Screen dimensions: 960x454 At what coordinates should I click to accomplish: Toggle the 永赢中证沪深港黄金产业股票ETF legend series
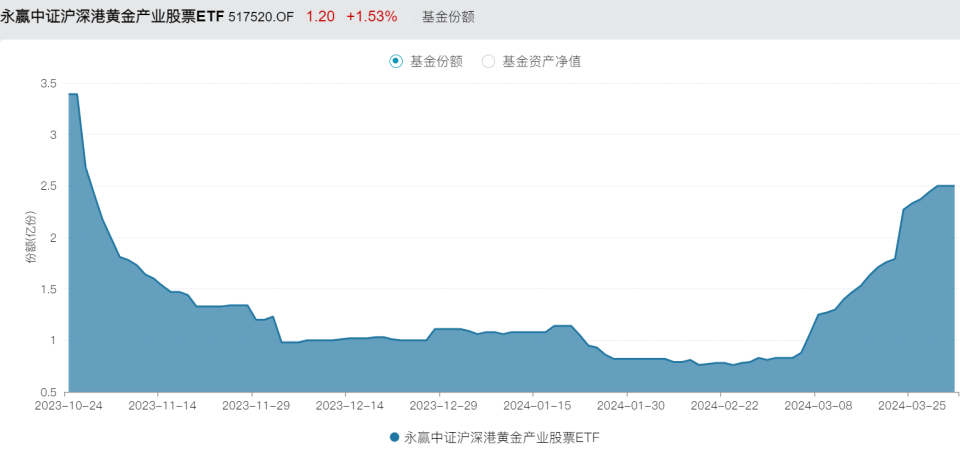click(495, 437)
